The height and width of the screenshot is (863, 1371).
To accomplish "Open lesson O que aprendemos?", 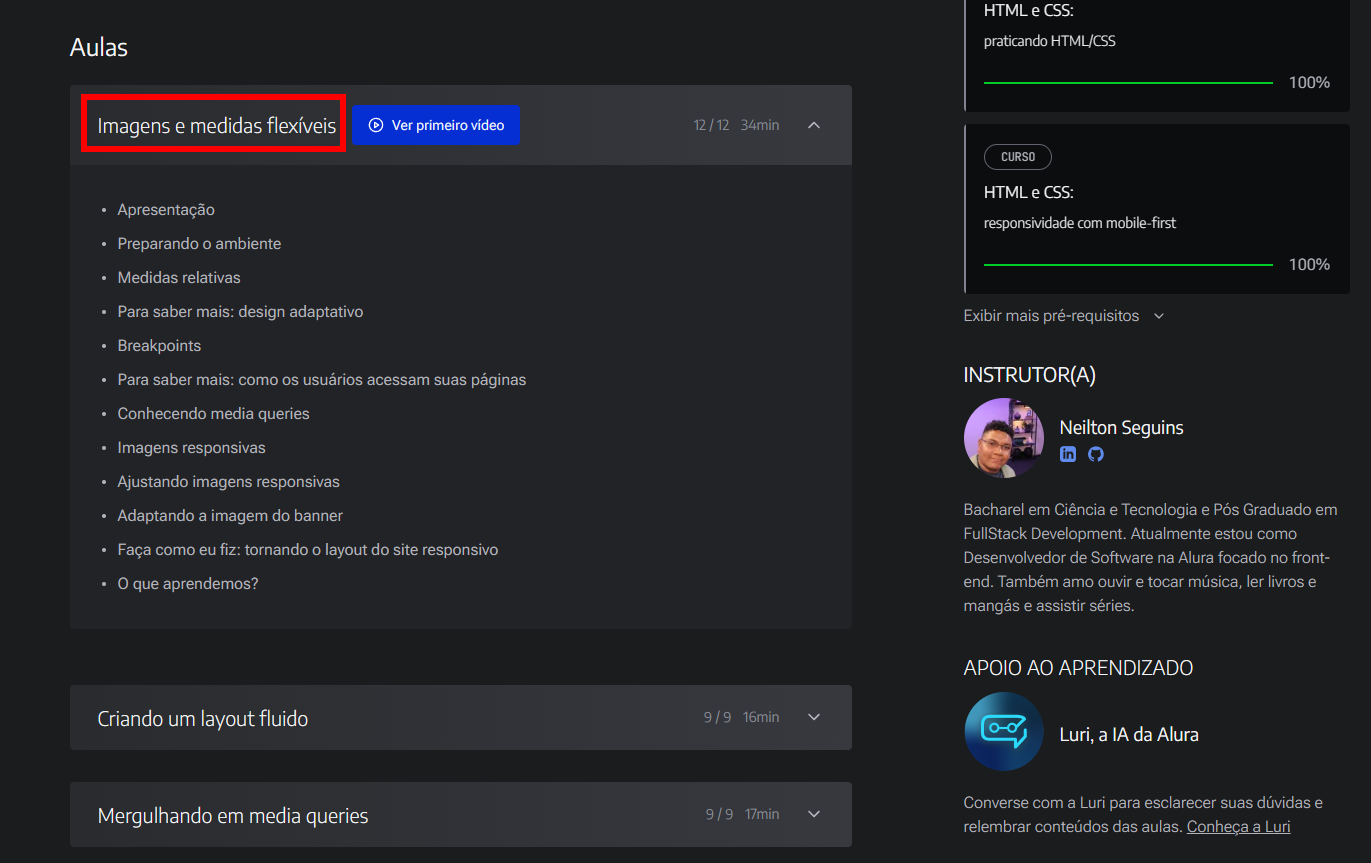I will [188, 584].
